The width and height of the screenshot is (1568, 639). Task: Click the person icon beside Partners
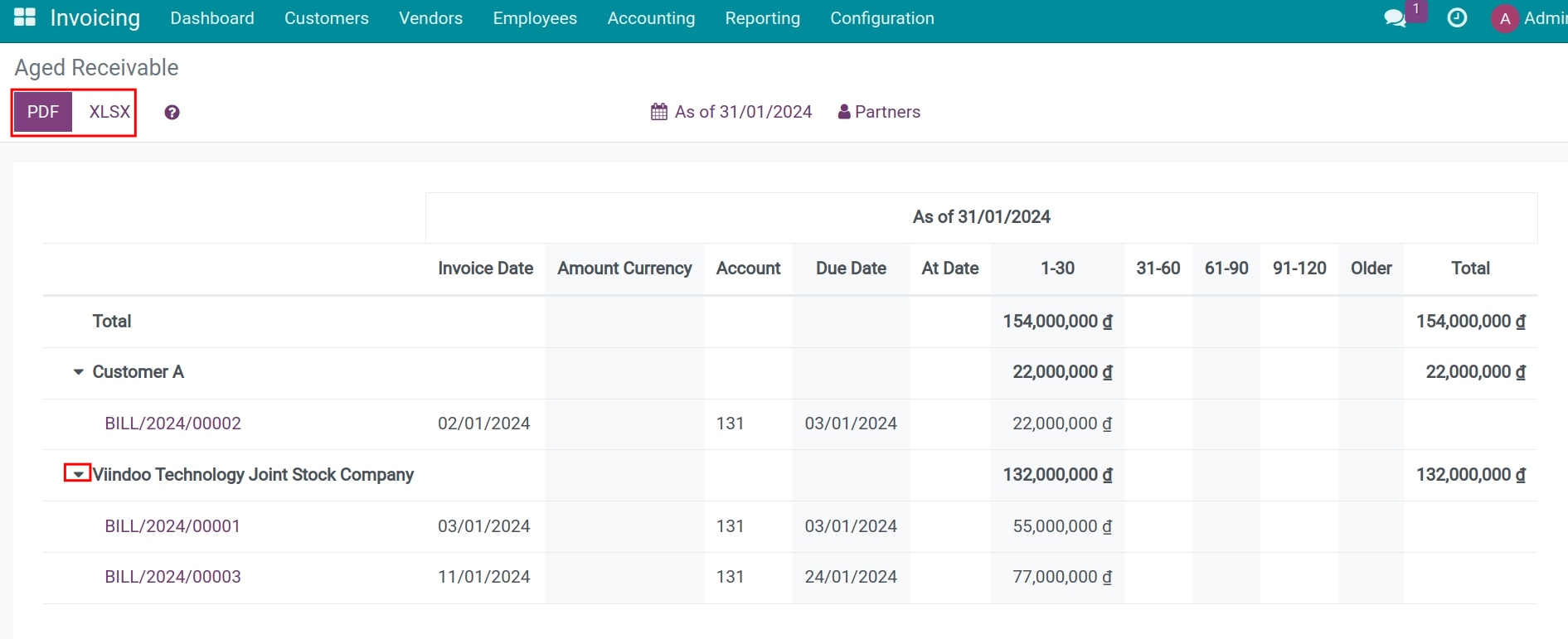pyautogui.click(x=844, y=112)
